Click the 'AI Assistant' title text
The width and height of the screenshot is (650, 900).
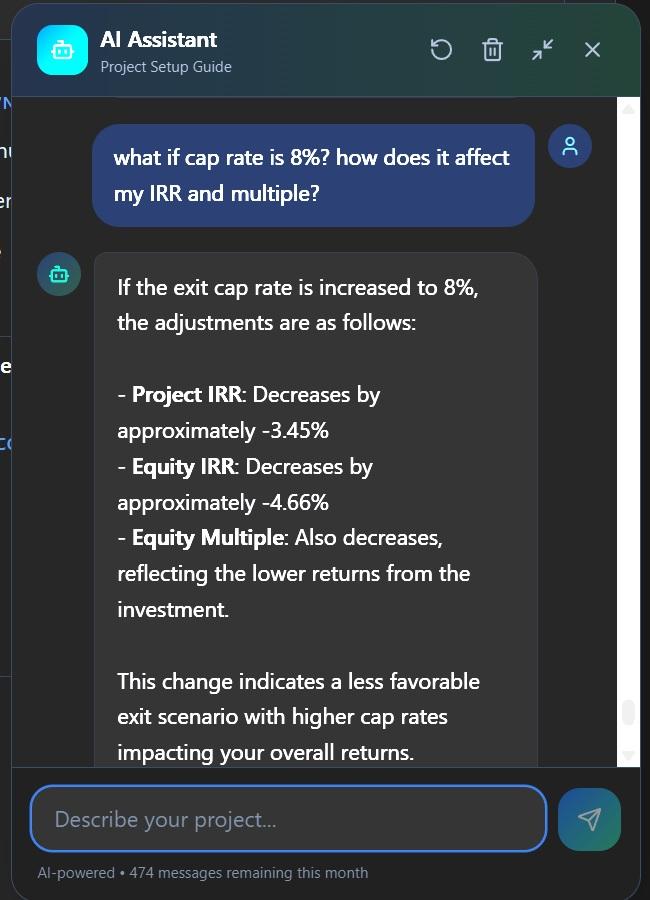coord(158,40)
